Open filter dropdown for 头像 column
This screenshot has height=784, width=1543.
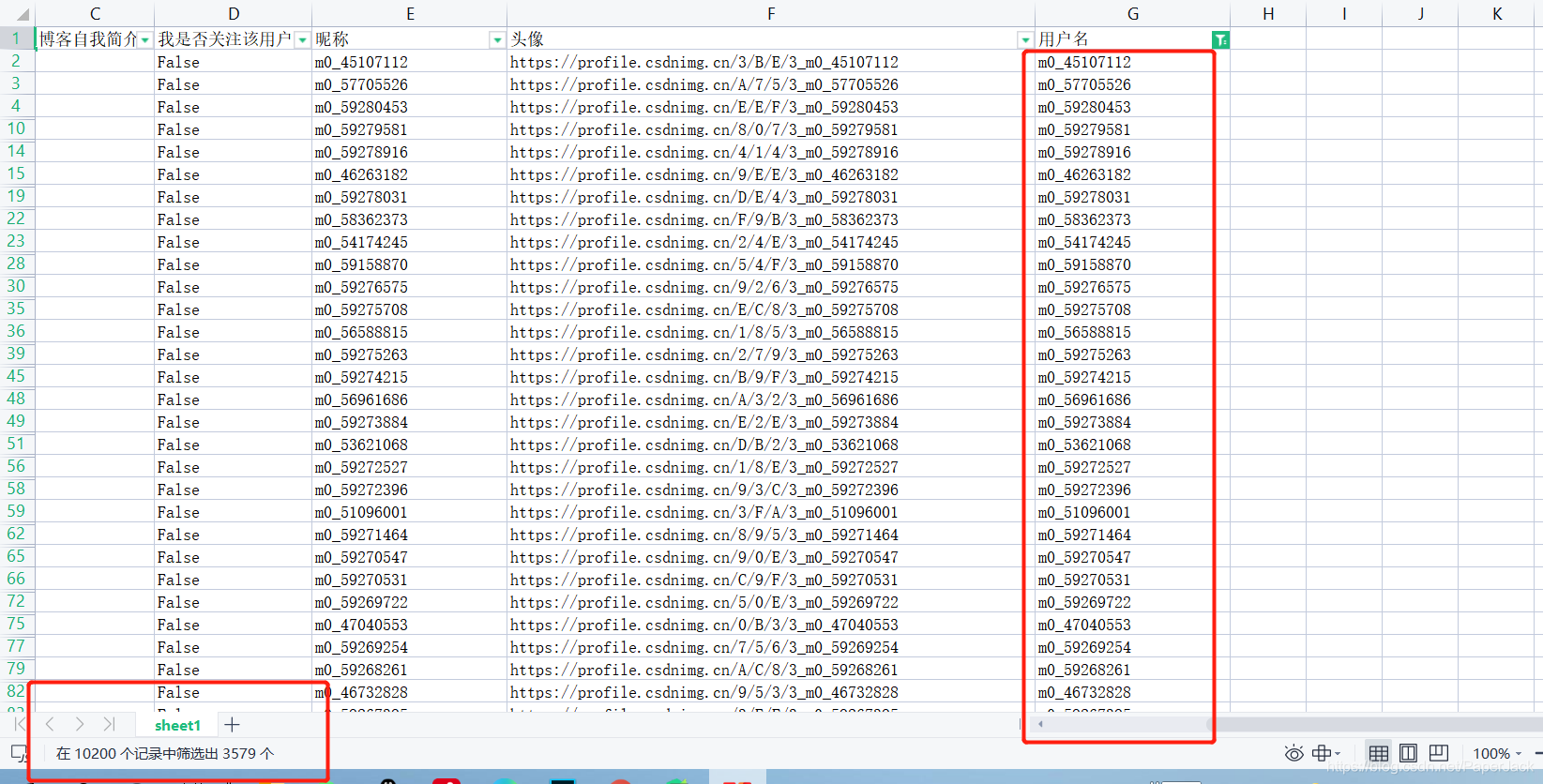[x=1024, y=40]
